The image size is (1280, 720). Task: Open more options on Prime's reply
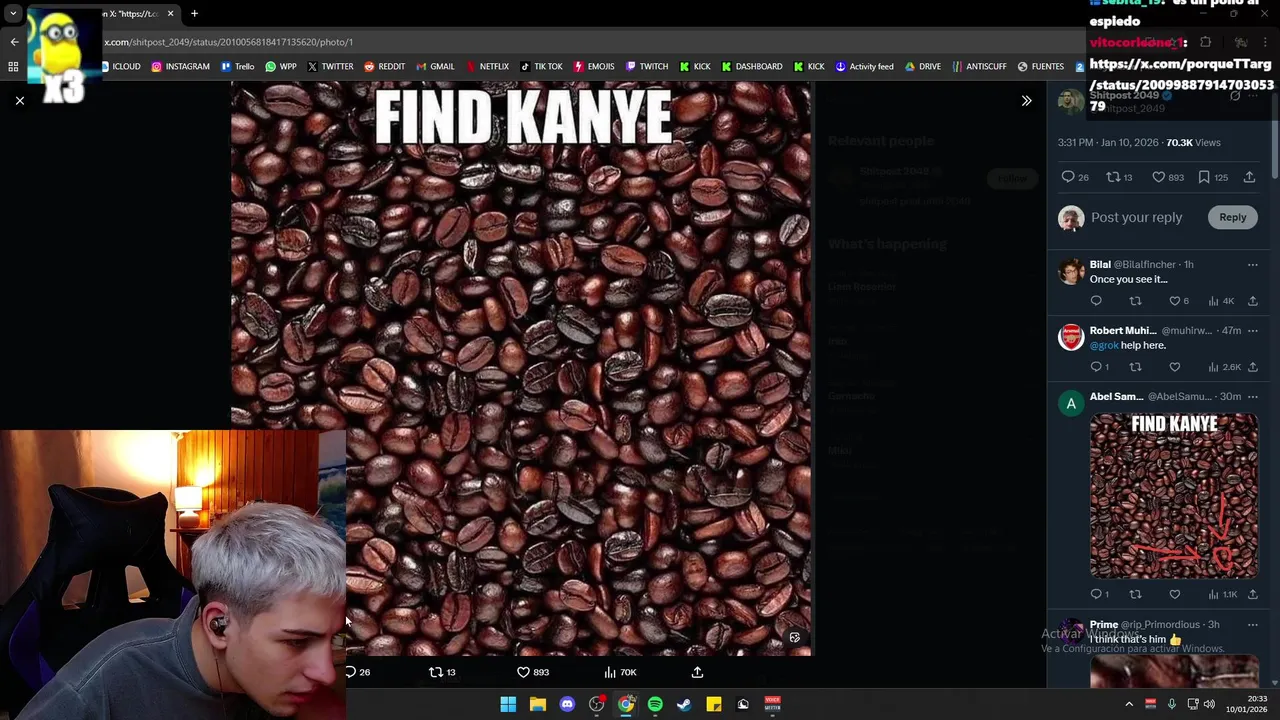pyautogui.click(x=1252, y=624)
